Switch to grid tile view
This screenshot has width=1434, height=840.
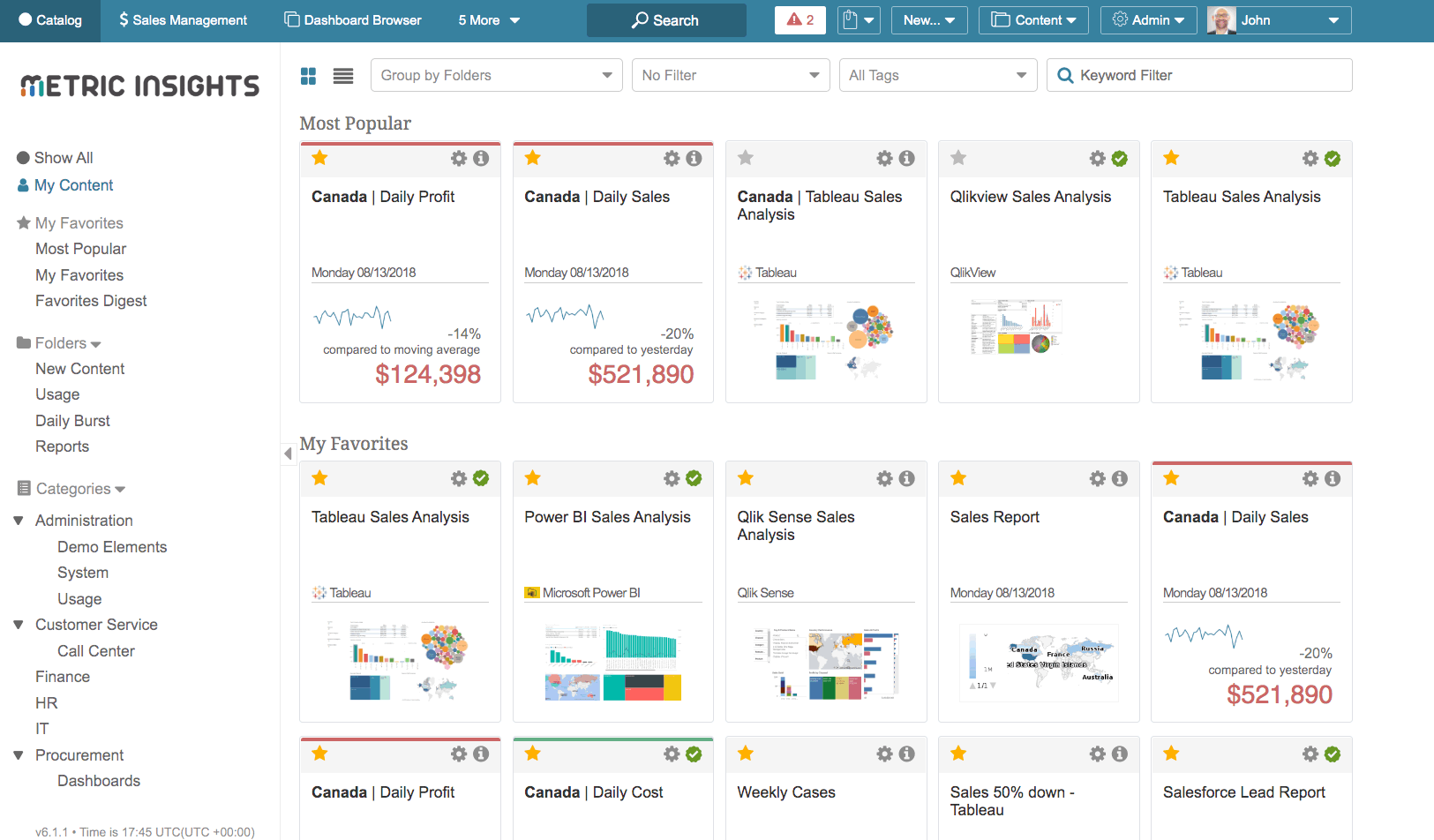[x=308, y=76]
